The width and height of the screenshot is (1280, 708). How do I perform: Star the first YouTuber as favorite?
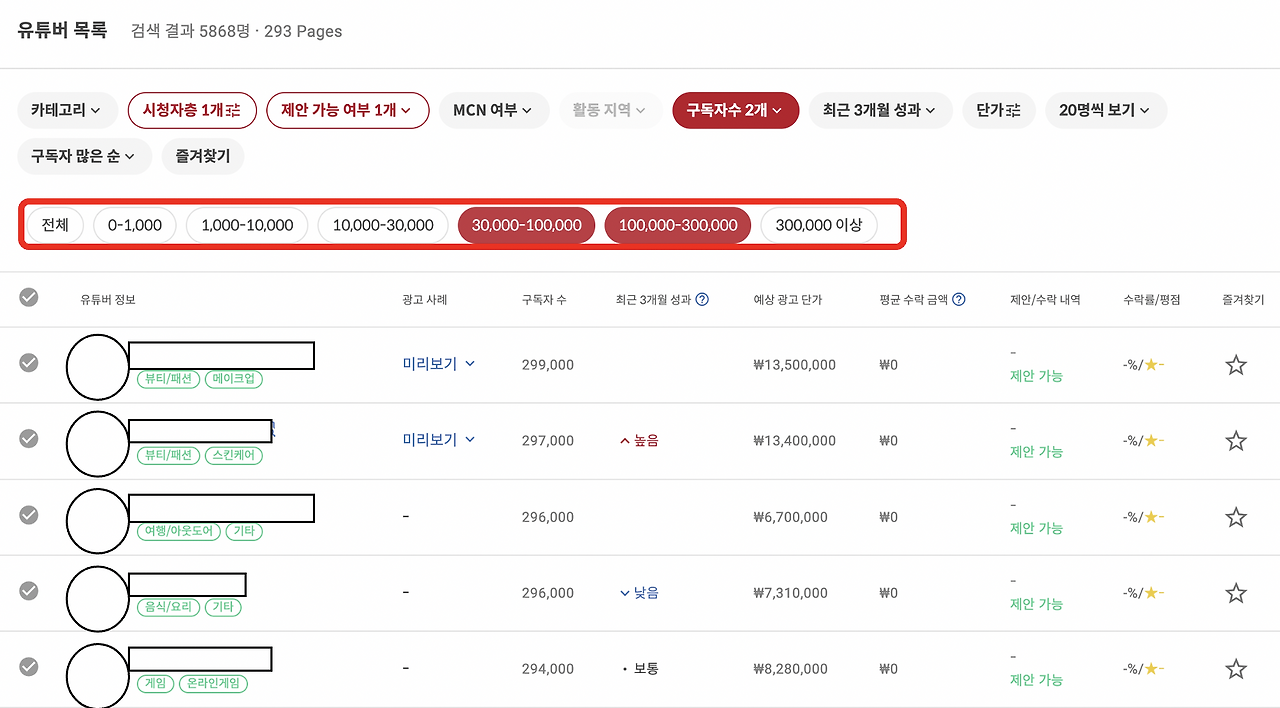(x=1236, y=364)
